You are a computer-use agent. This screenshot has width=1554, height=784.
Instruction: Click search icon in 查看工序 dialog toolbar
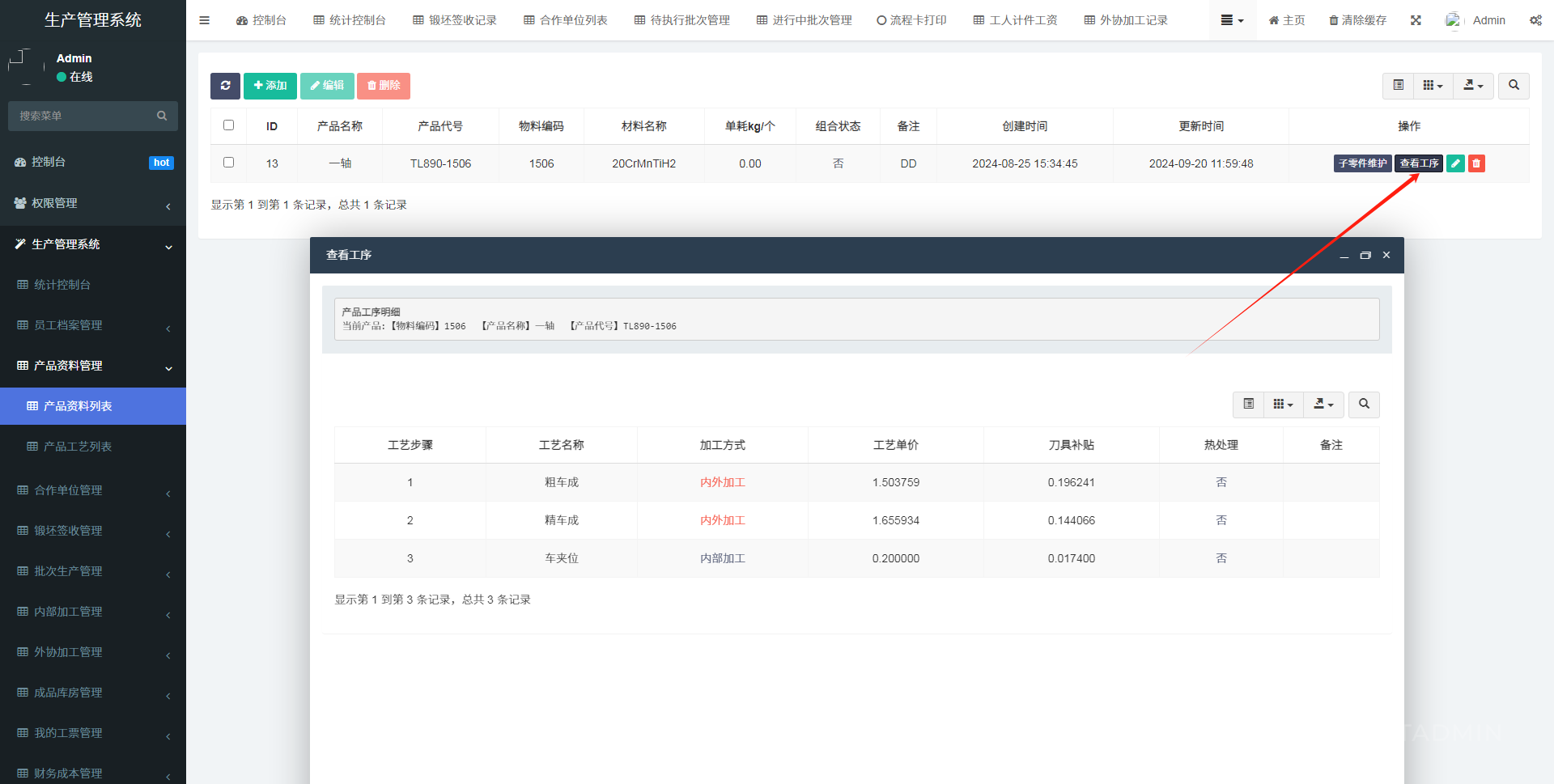click(x=1364, y=405)
